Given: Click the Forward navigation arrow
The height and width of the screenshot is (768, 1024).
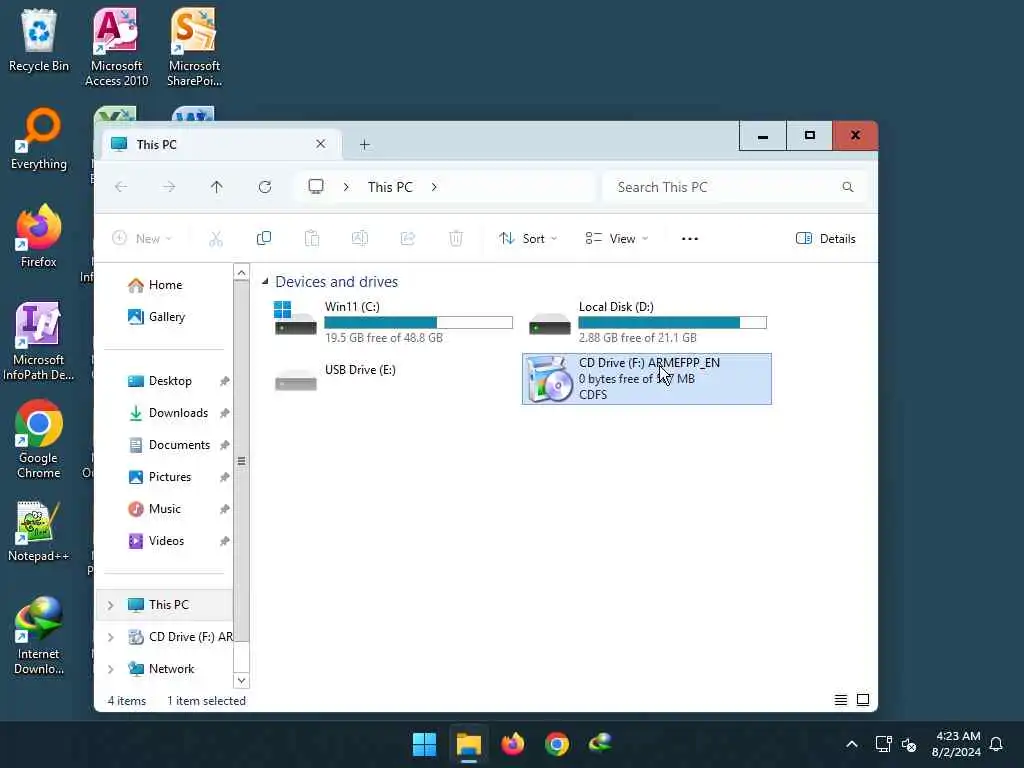Looking at the screenshot, I should tap(169, 187).
